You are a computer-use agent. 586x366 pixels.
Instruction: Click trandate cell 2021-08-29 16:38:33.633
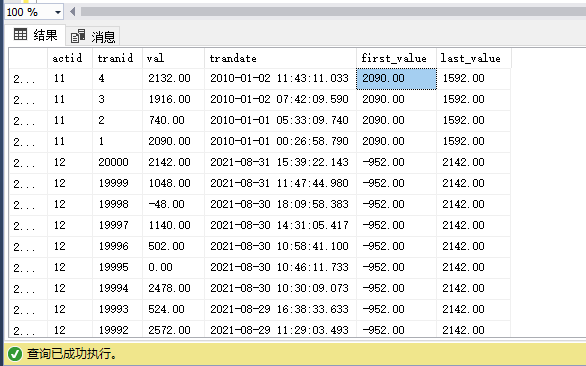(280, 309)
